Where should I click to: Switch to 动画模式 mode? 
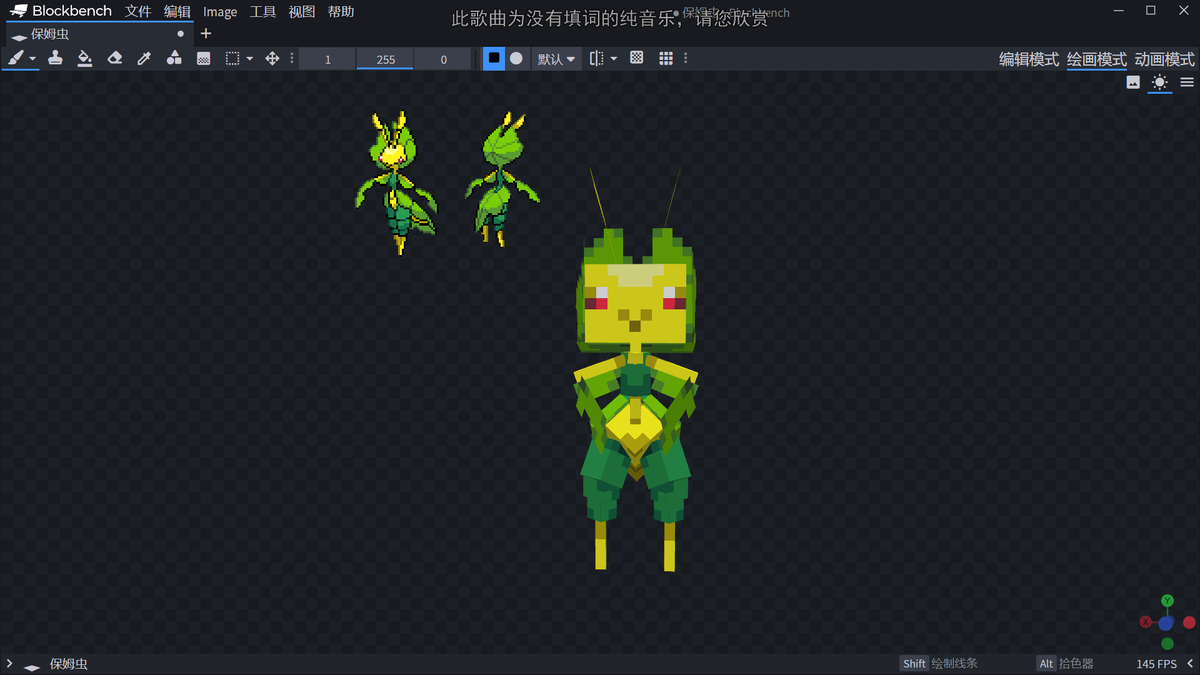(1165, 59)
